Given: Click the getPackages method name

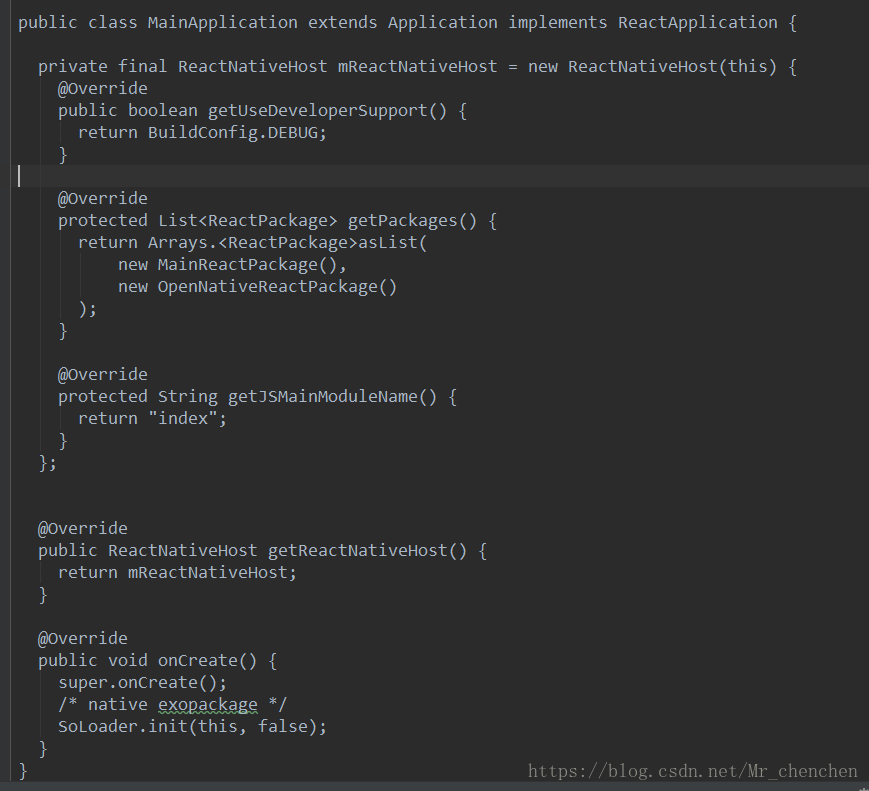Looking at the screenshot, I should pos(402,221).
